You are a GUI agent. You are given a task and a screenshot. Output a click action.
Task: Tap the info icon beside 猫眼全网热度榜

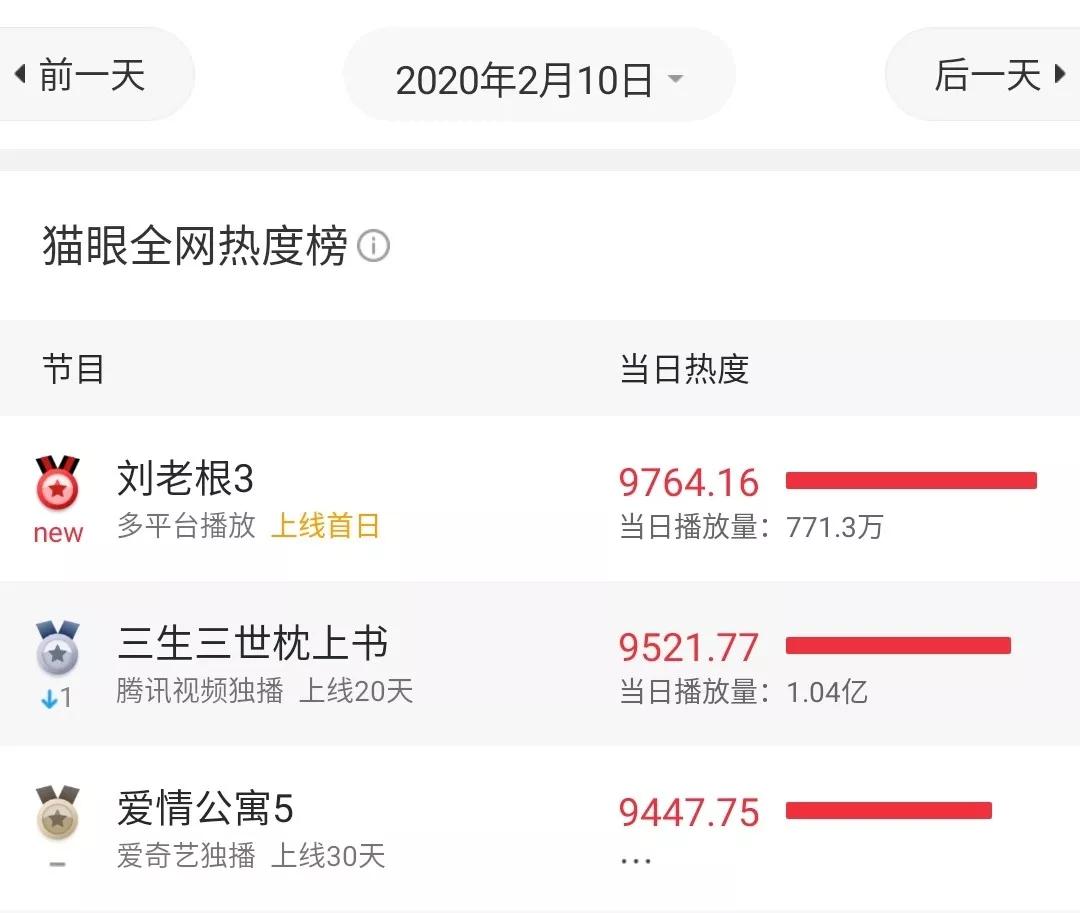point(373,246)
